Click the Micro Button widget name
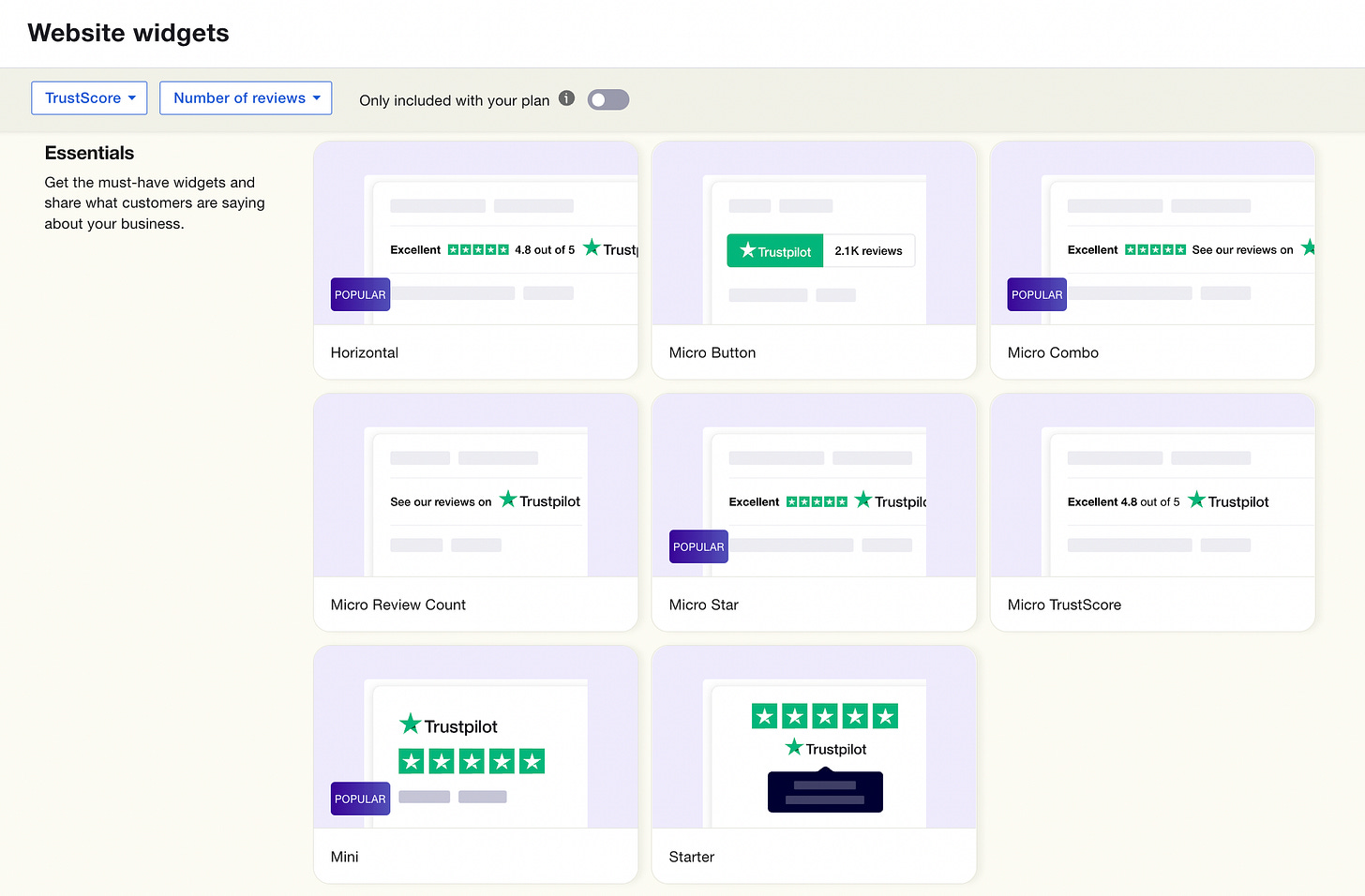 click(x=712, y=352)
